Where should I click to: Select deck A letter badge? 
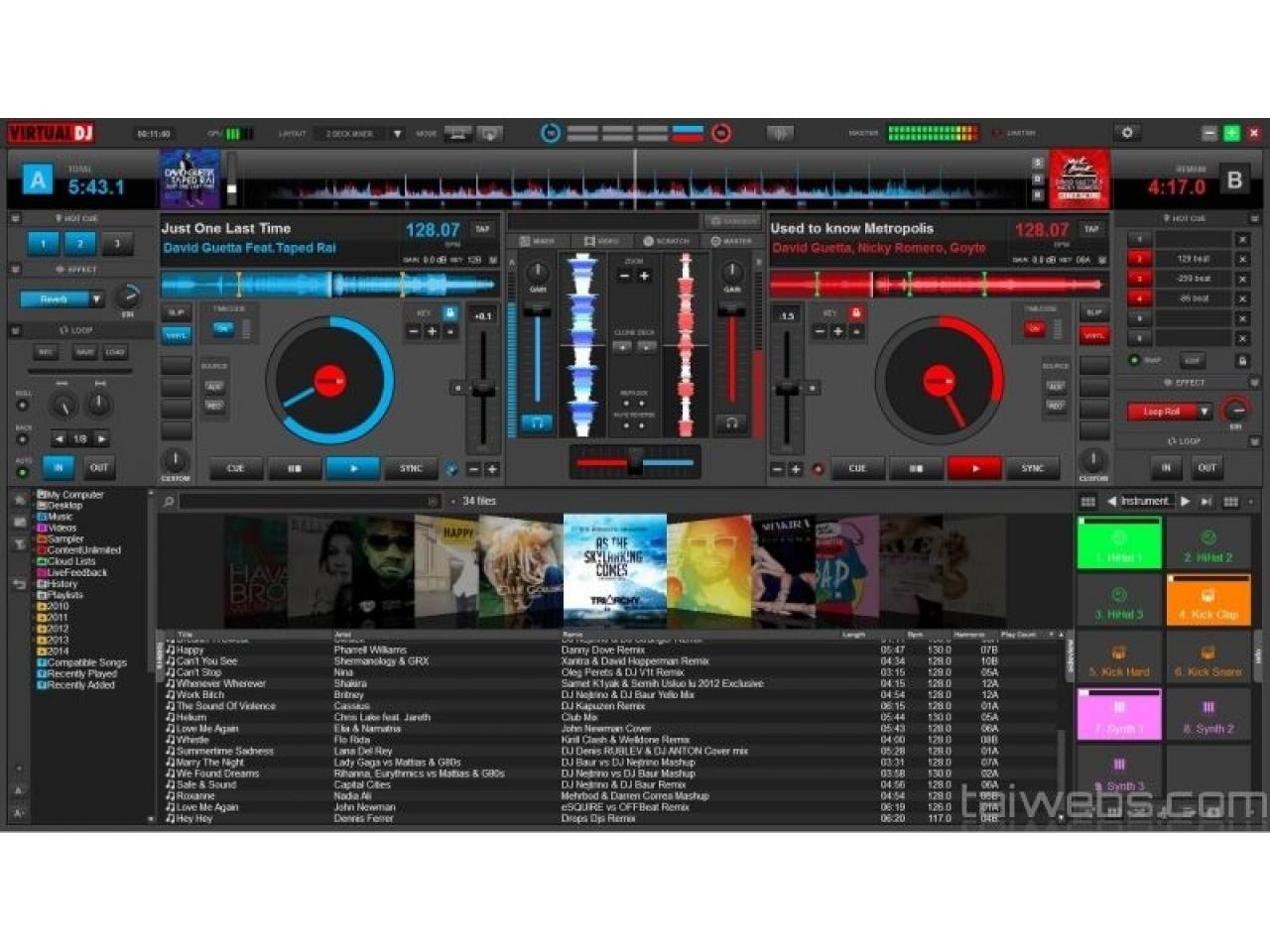[38, 180]
